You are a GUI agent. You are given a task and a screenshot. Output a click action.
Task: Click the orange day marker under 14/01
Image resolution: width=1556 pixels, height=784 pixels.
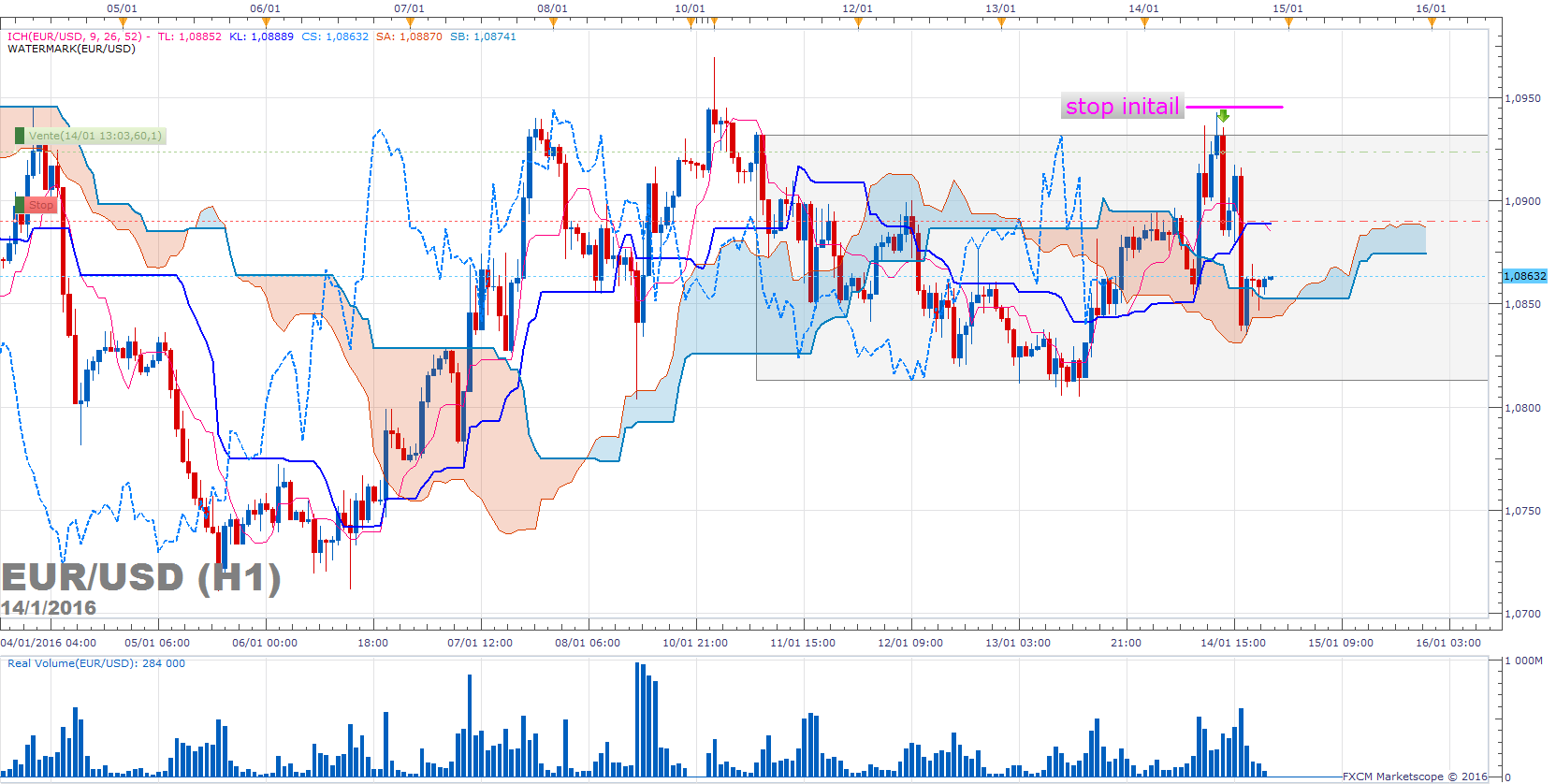[1143, 23]
